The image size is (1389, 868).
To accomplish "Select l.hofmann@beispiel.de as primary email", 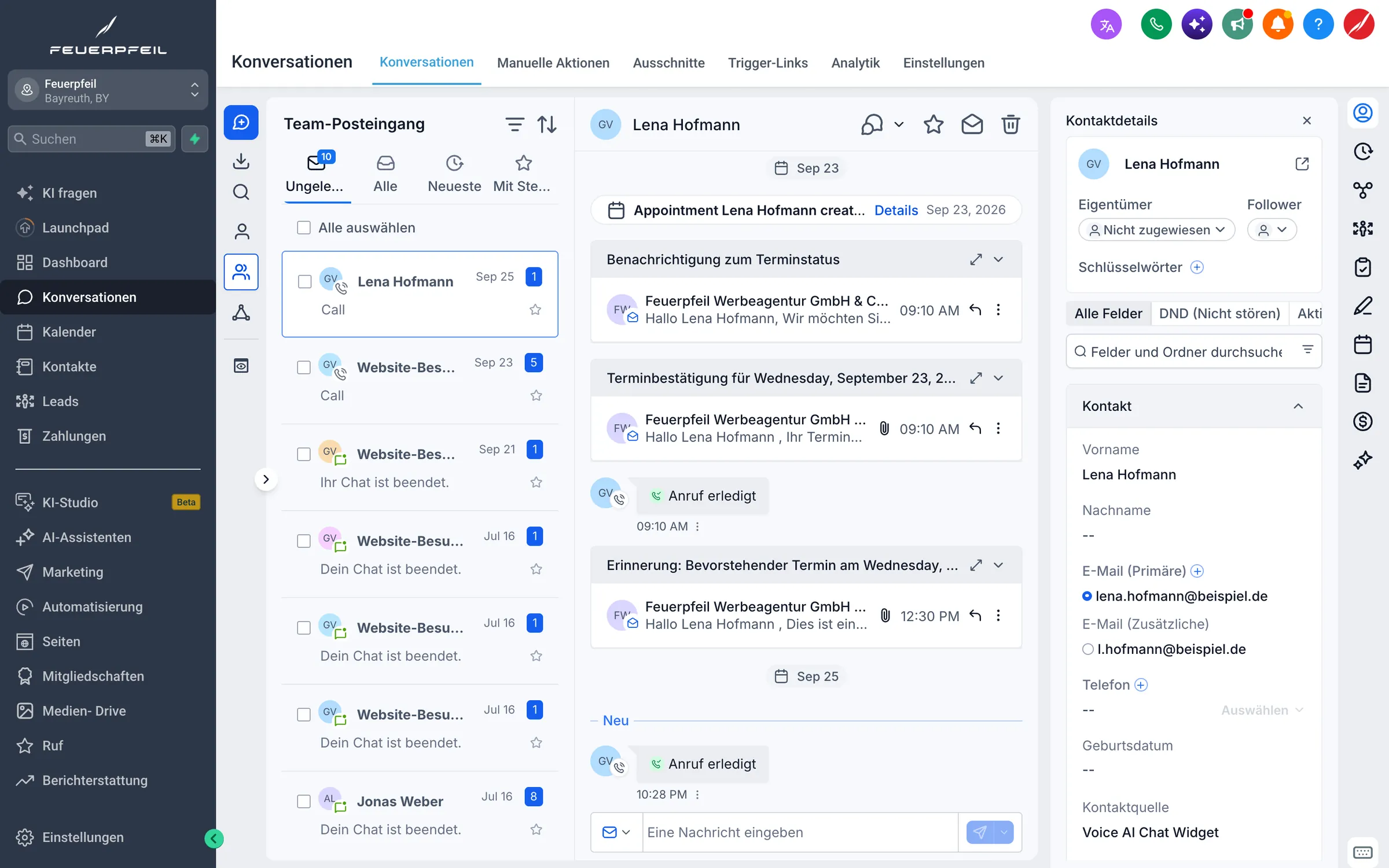I will tap(1087, 649).
